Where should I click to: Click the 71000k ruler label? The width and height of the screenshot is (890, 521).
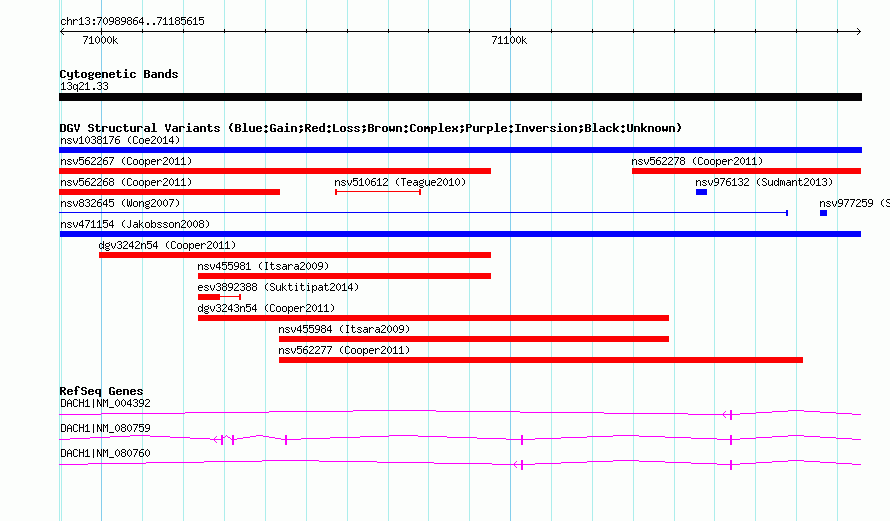[x=100, y=40]
